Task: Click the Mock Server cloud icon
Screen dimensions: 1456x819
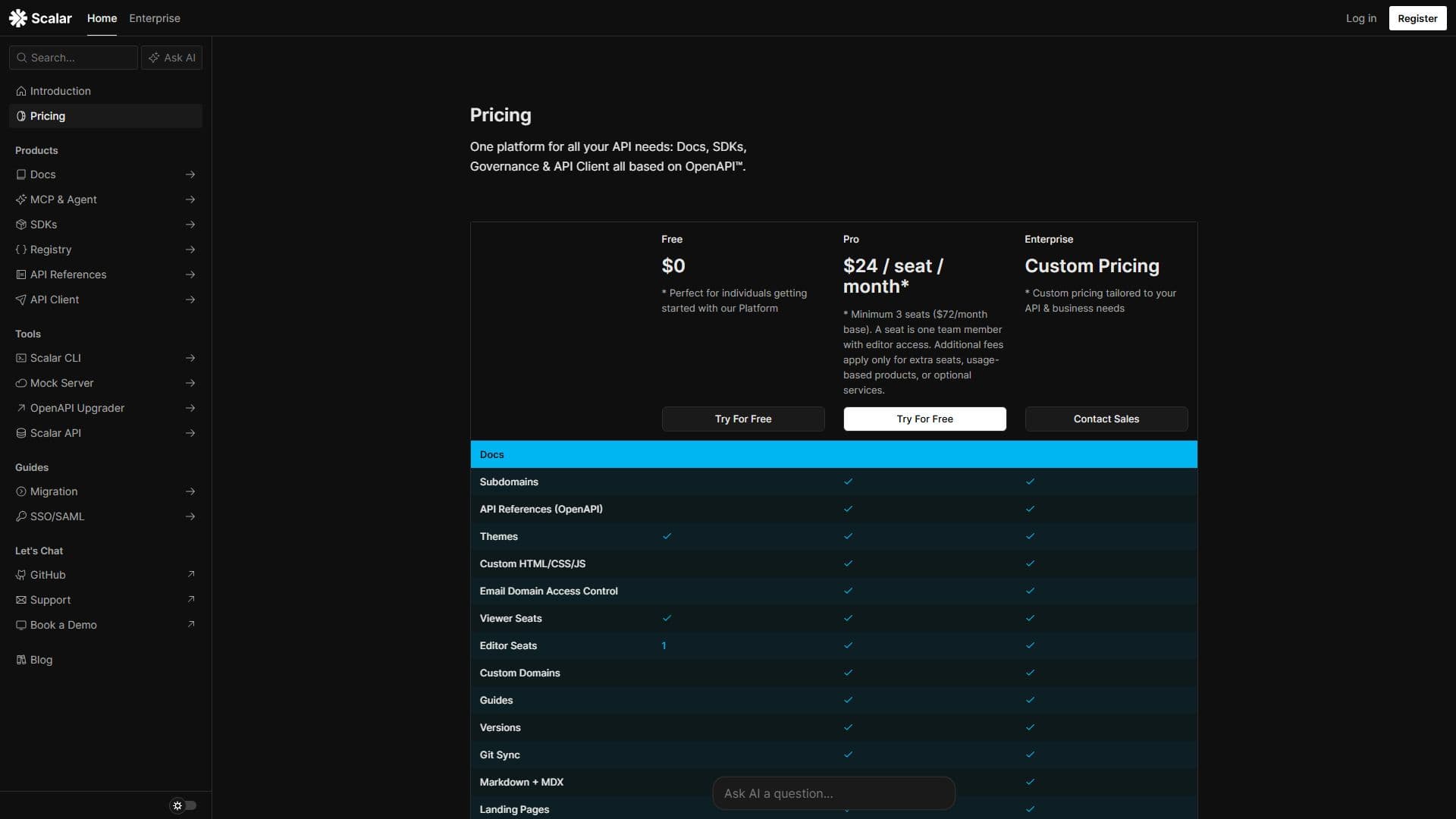Action: [21, 383]
